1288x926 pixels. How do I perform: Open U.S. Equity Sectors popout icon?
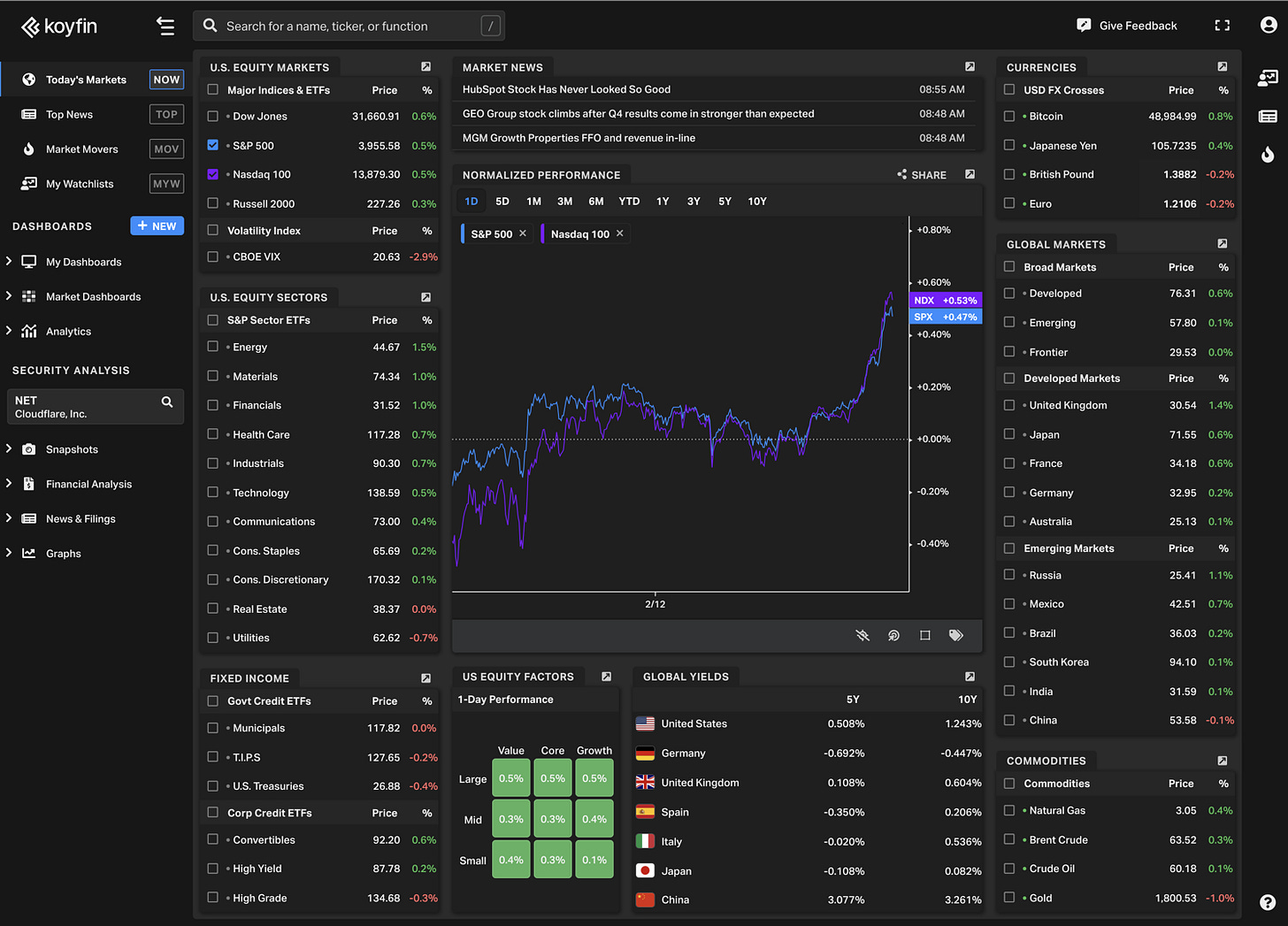(x=426, y=297)
